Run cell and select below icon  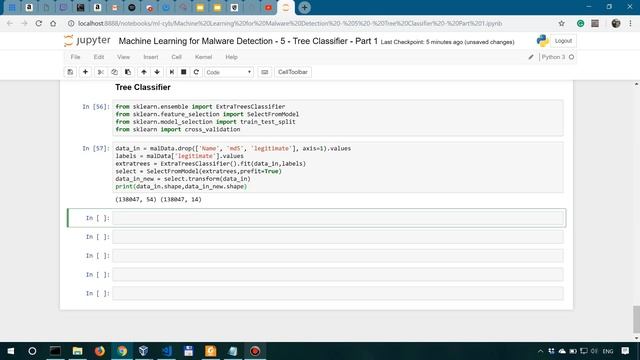coord(172,72)
